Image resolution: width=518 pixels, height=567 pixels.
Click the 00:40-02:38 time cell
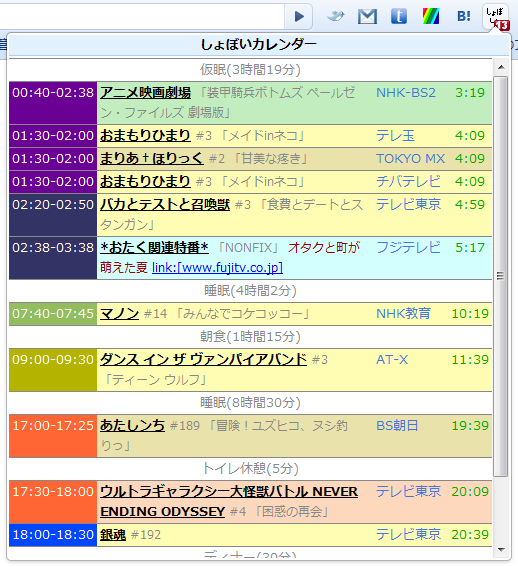coord(53,103)
